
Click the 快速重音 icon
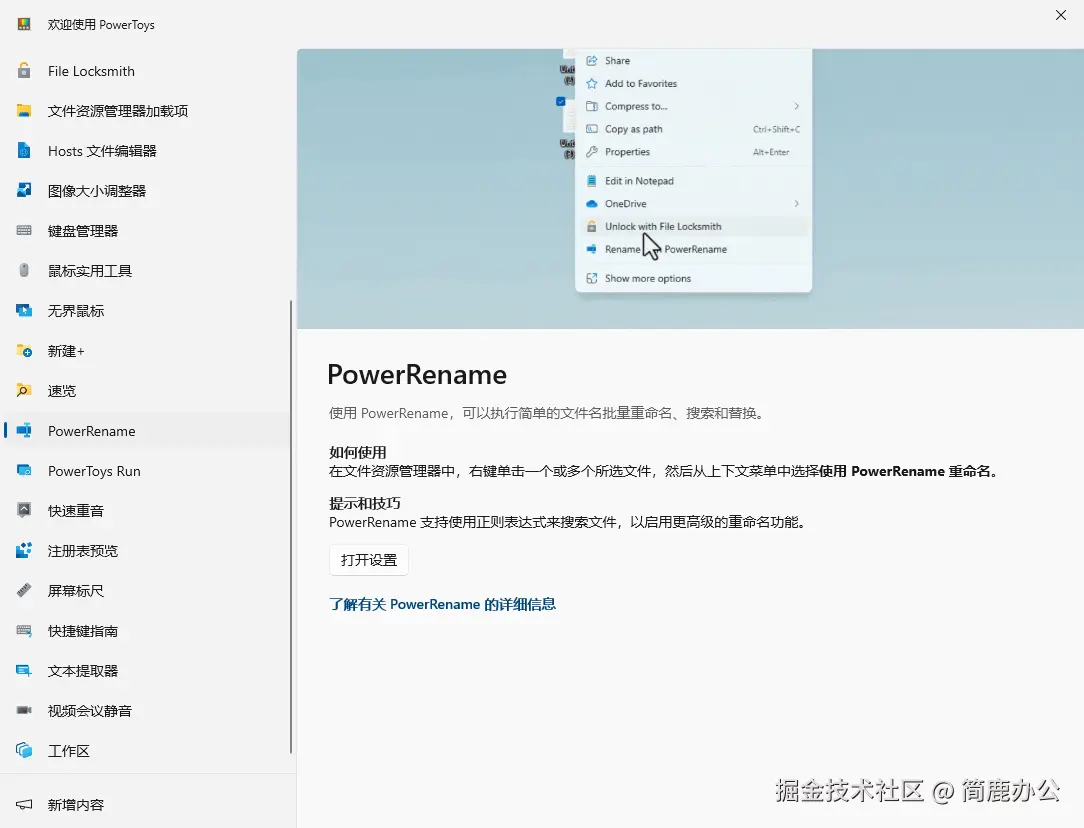coord(24,510)
